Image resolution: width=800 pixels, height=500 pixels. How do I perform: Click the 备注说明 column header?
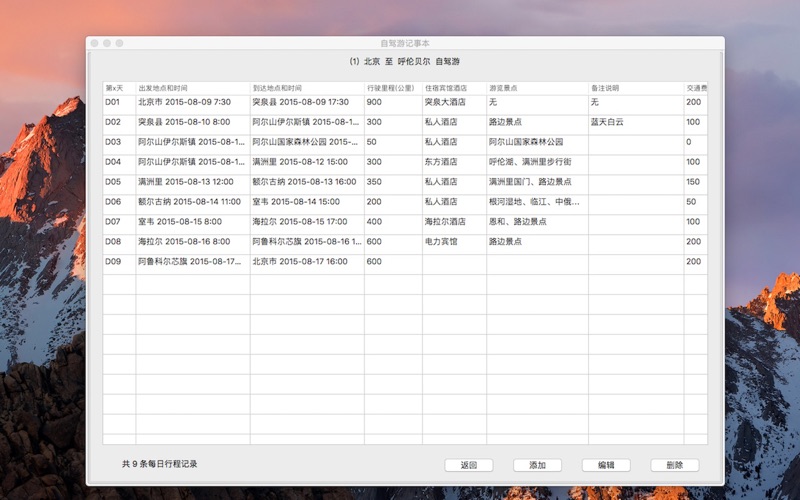coord(636,88)
